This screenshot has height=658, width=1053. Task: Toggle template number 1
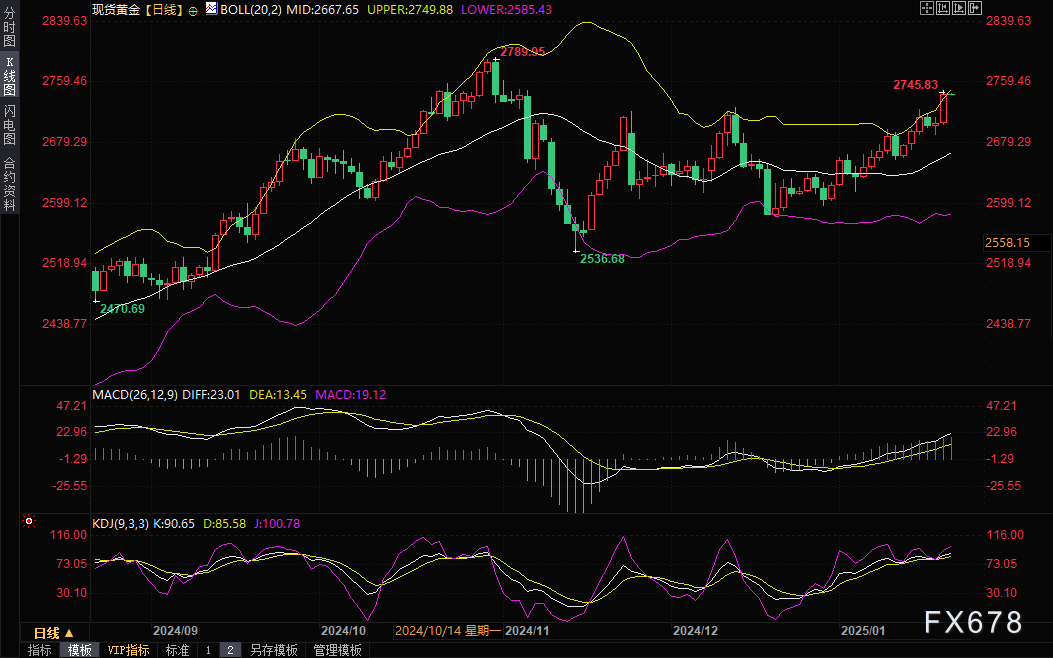[x=208, y=650]
